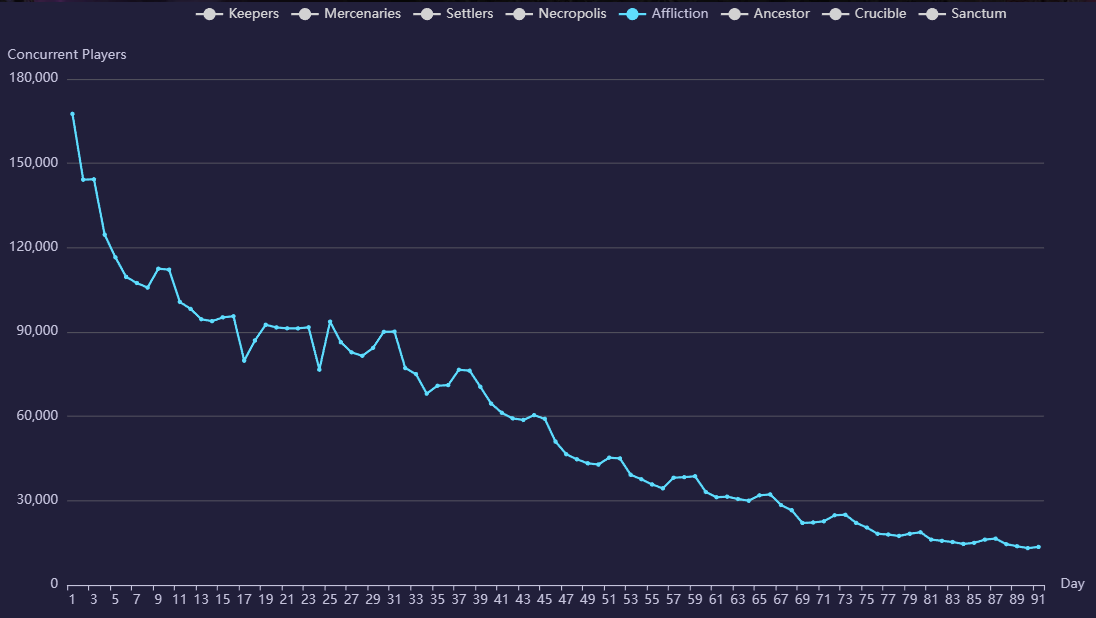Click the x-axis tick label 73
This screenshot has width=1096, height=618.
coord(845,599)
